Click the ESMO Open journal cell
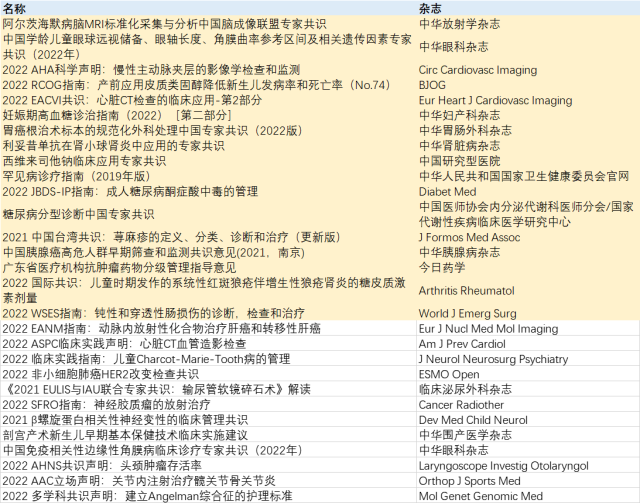This screenshot has width=640, height=503. [528, 374]
